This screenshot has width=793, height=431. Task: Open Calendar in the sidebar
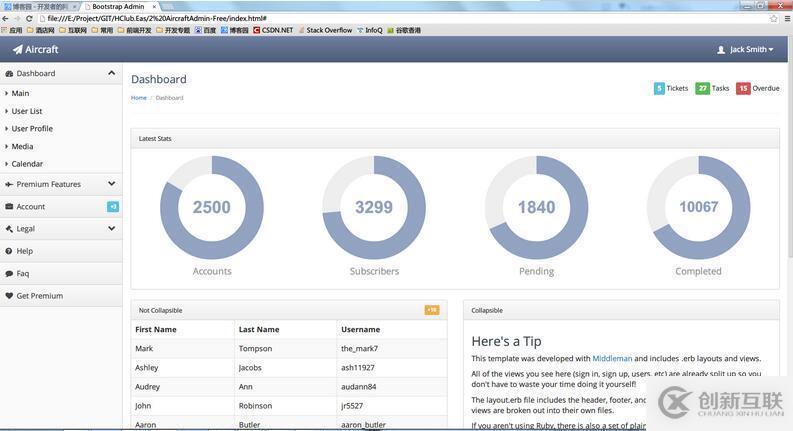click(x=27, y=164)
